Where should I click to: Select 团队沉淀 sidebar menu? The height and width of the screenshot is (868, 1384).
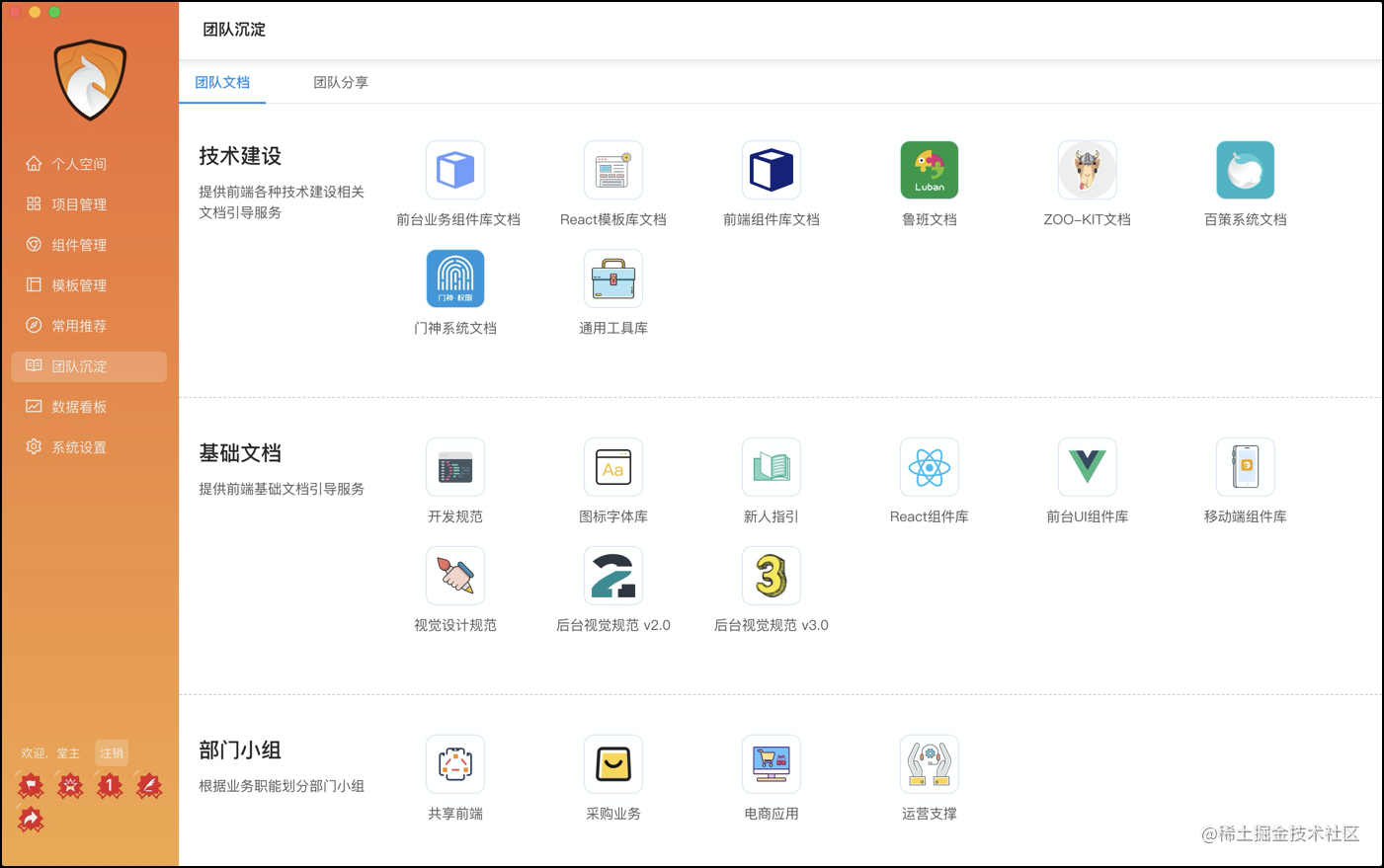pyautogui.click(x=89, y=366)
